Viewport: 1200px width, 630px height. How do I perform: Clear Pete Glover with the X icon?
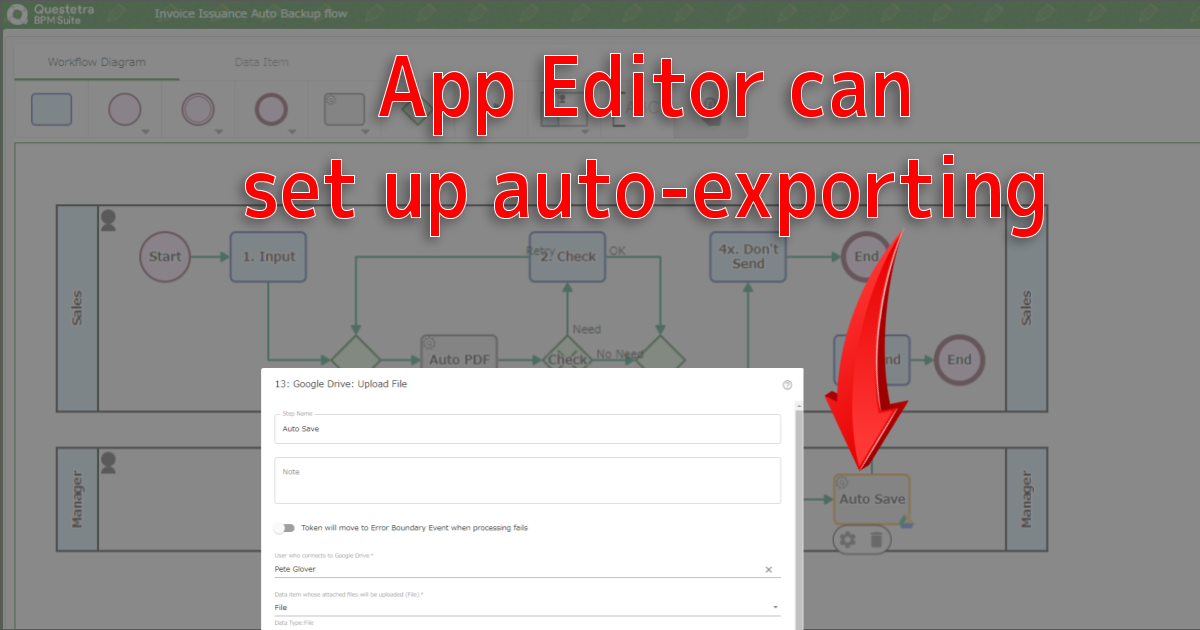(769, 569)
